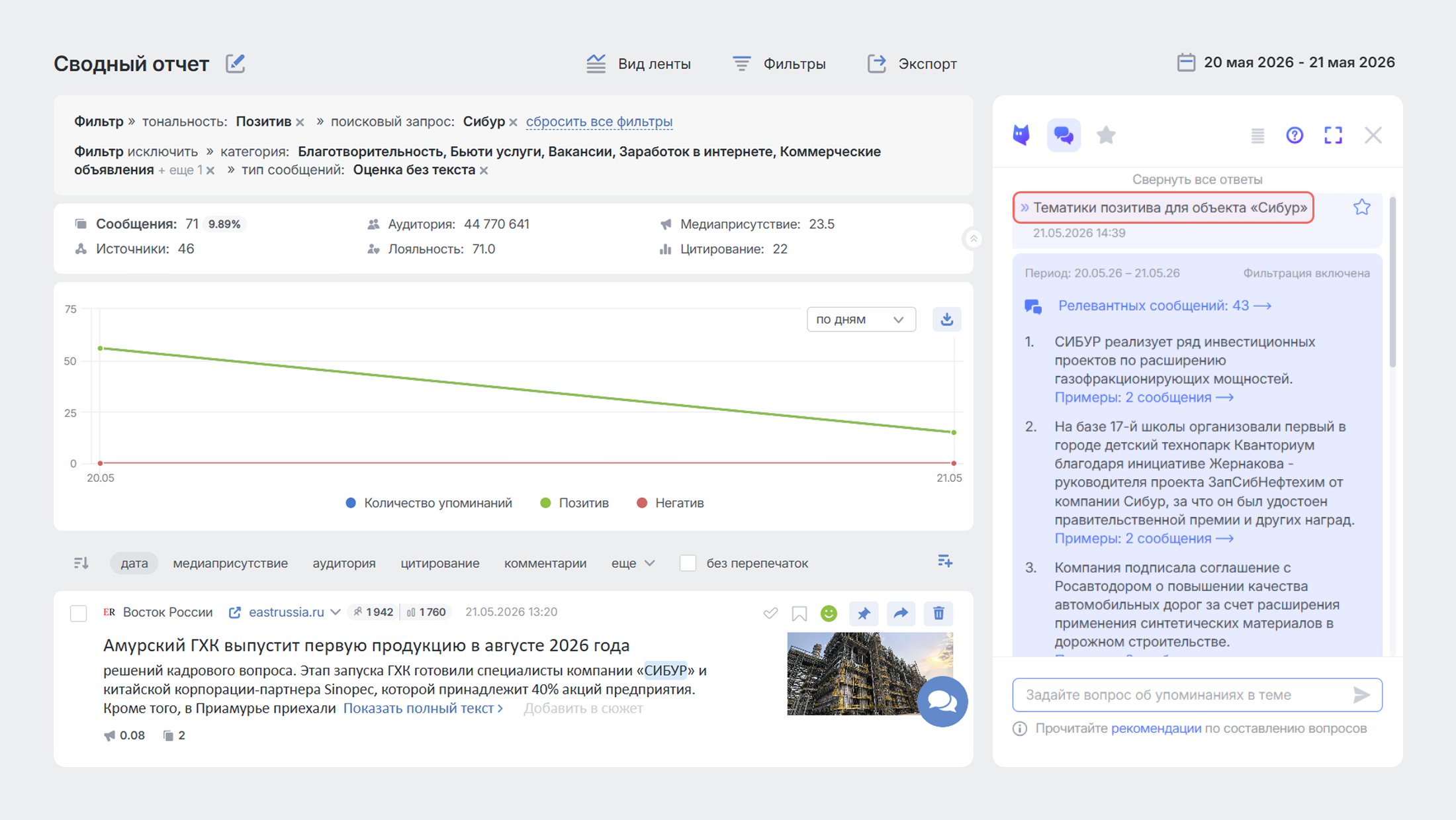
Task: Open date range picker 20 мая 2026 - 21 мая 2026
Action: 1286,62
